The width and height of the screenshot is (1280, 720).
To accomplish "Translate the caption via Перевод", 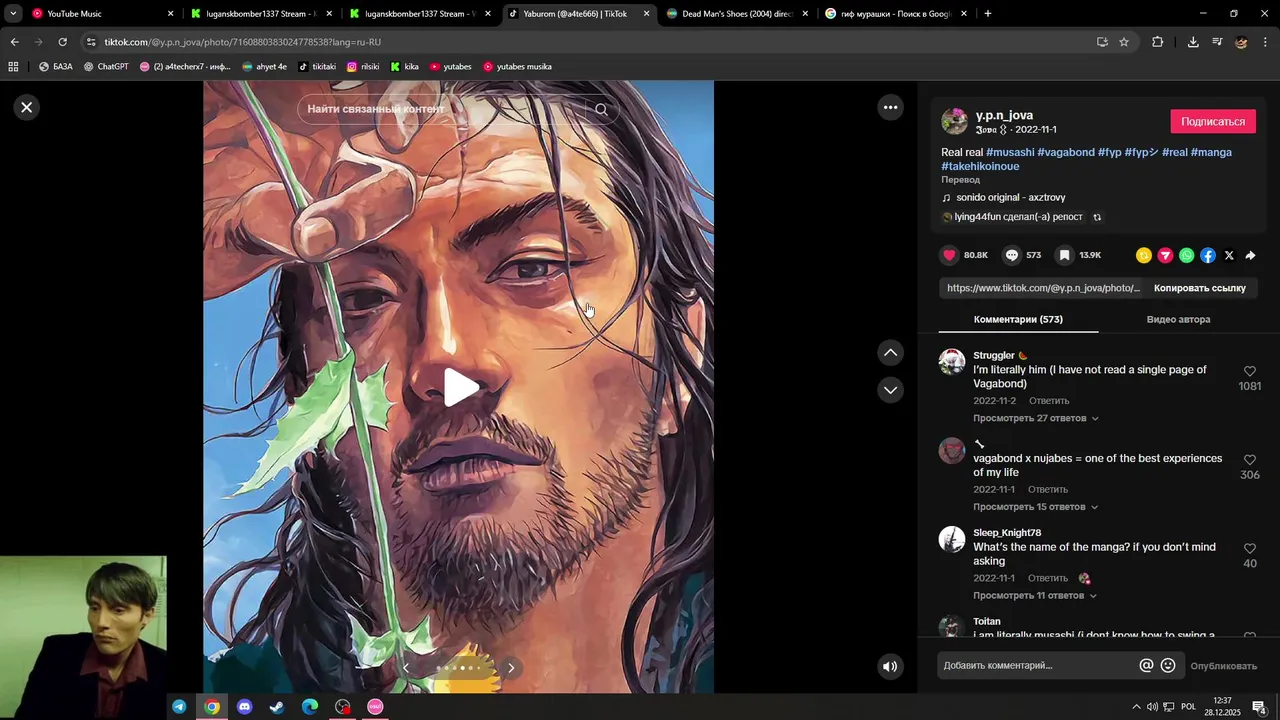I will 960,180.
